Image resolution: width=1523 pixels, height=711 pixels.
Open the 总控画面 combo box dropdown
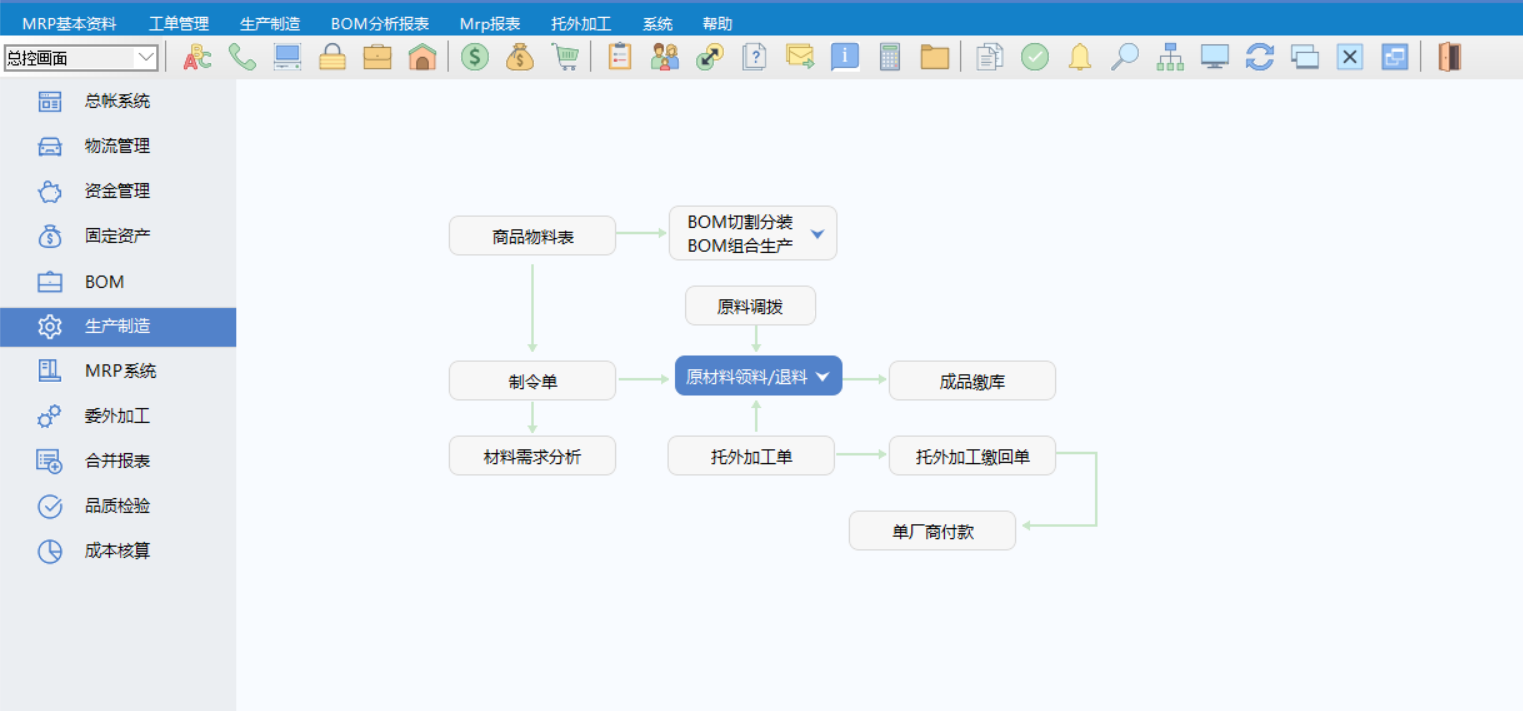tap(146, 58)
